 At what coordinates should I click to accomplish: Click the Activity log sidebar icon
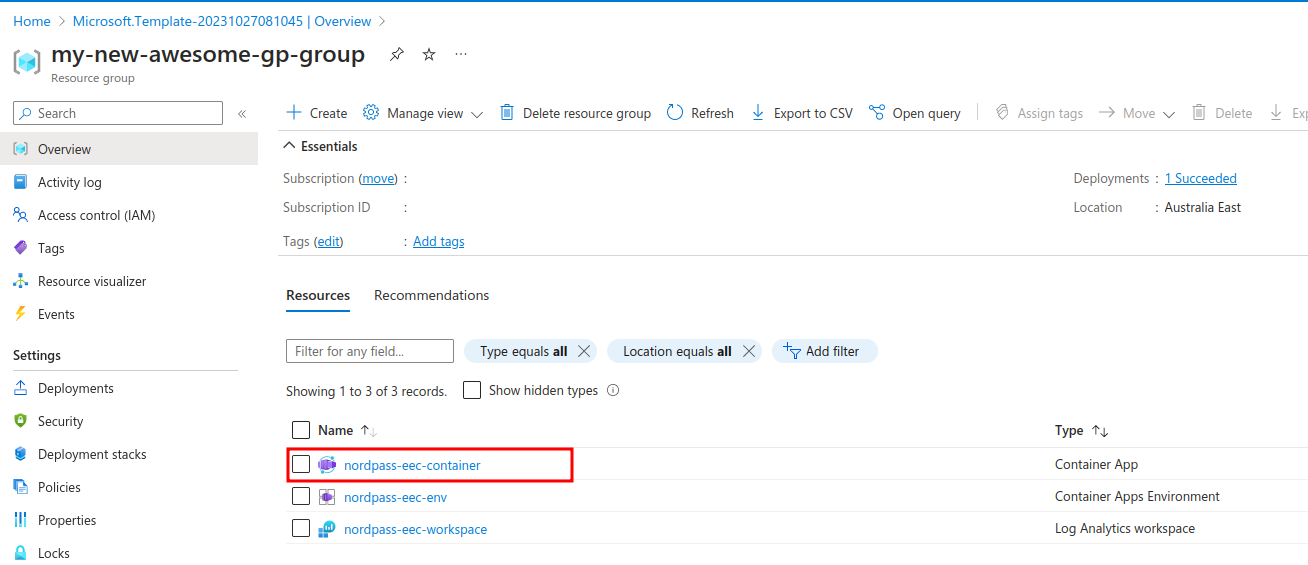[20, 182]
